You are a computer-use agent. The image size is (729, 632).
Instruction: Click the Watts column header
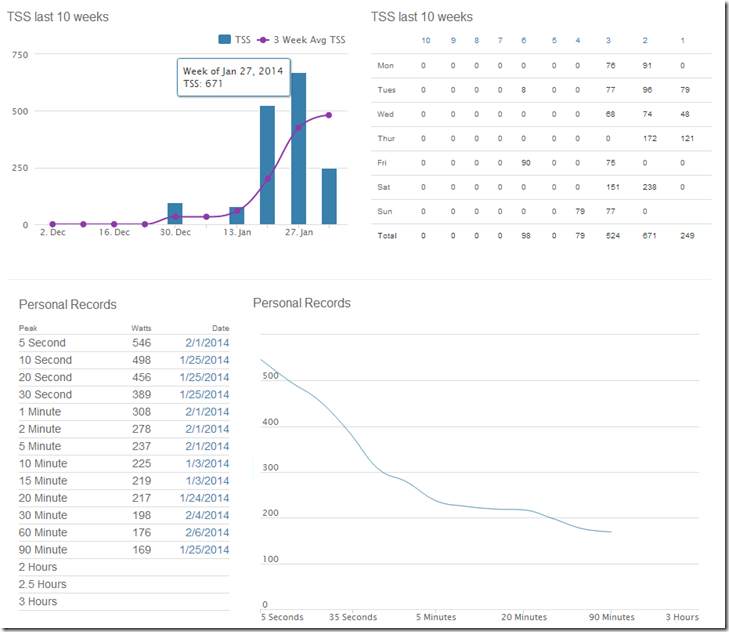click(x=141, y=328)
